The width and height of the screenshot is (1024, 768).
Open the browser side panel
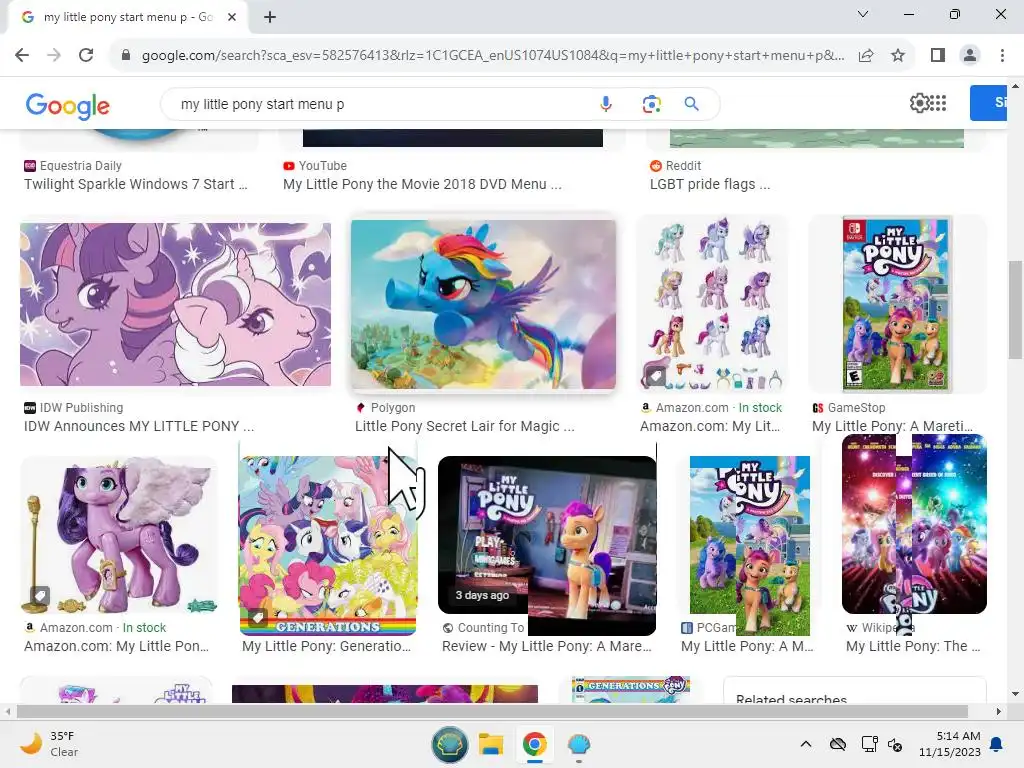[938, 56]
